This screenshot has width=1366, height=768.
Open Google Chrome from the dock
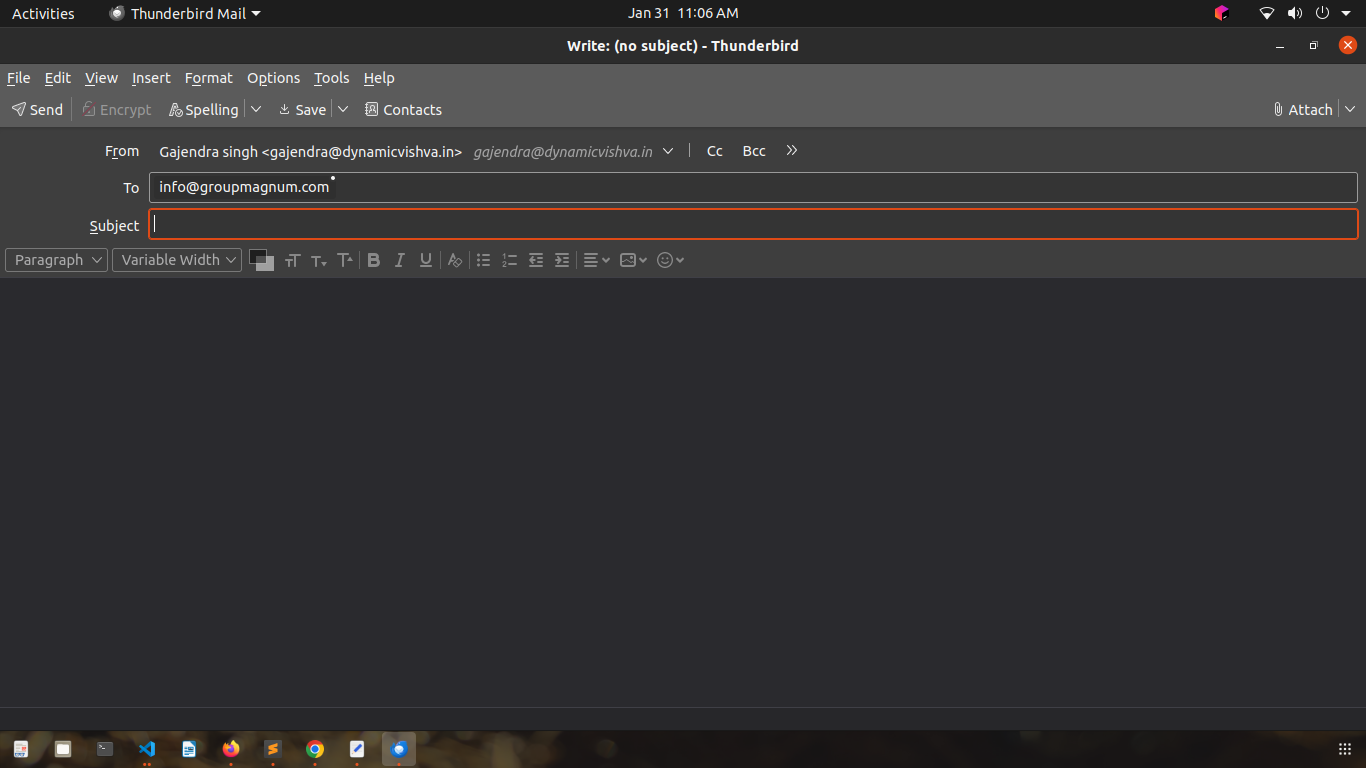tap(315, 749)
